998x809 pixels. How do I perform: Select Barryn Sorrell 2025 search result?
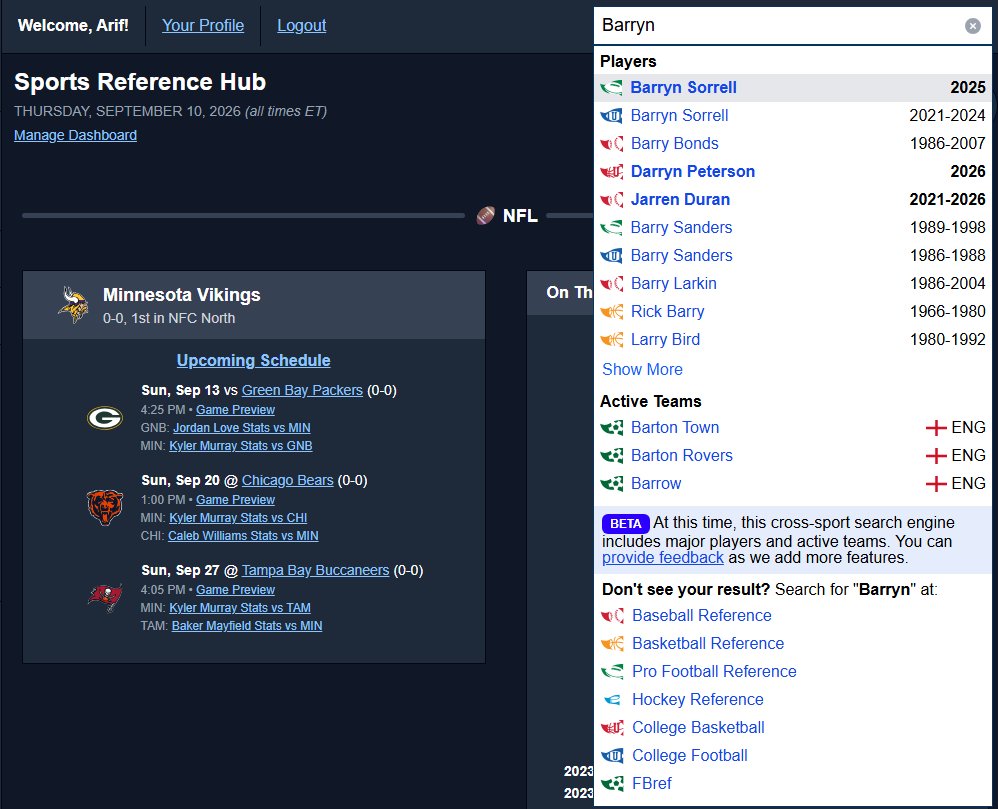(792, 88)
